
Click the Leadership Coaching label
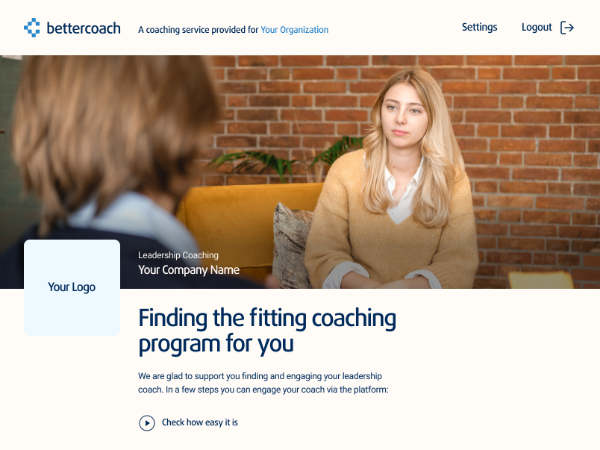(178, 255)
